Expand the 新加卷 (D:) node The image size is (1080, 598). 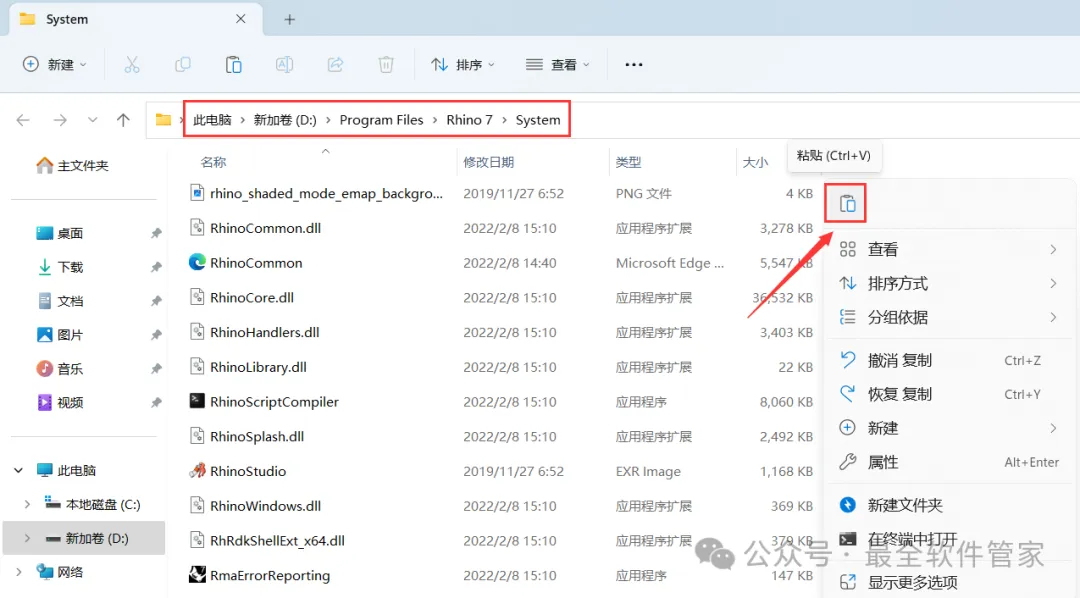(x=28, y=538)
